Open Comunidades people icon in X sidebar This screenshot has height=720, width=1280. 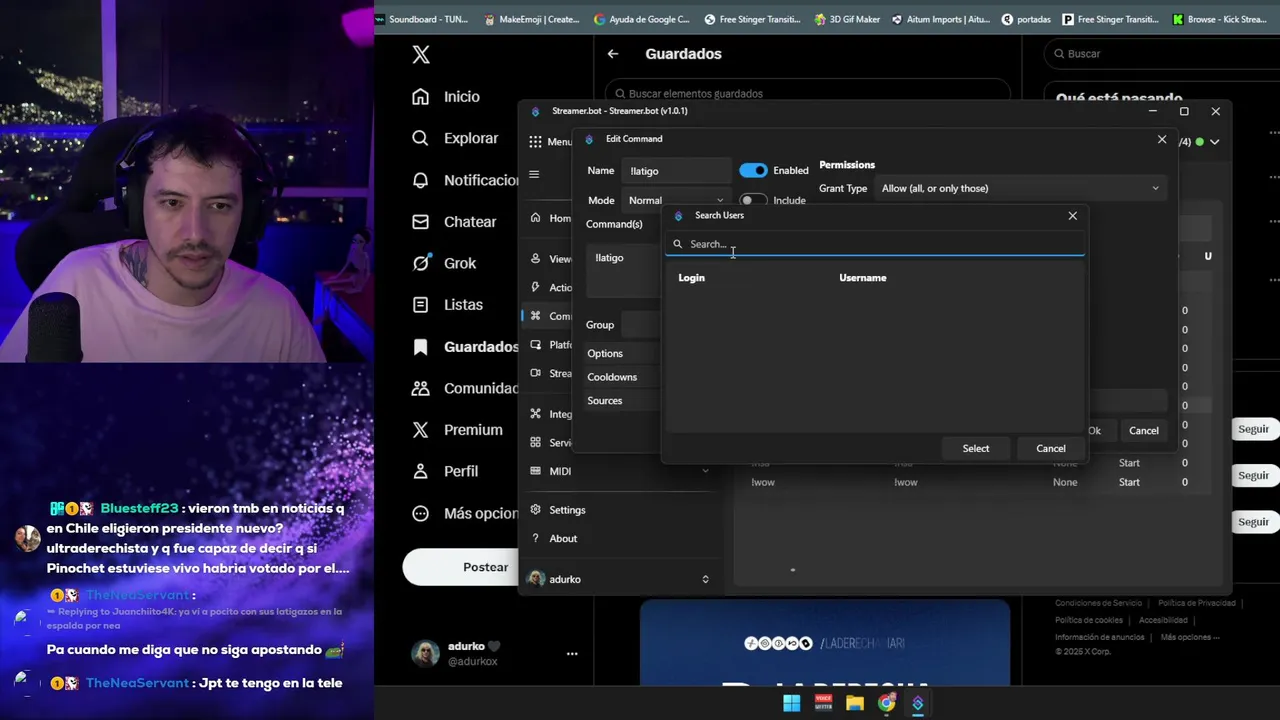(x=421, y=388)
